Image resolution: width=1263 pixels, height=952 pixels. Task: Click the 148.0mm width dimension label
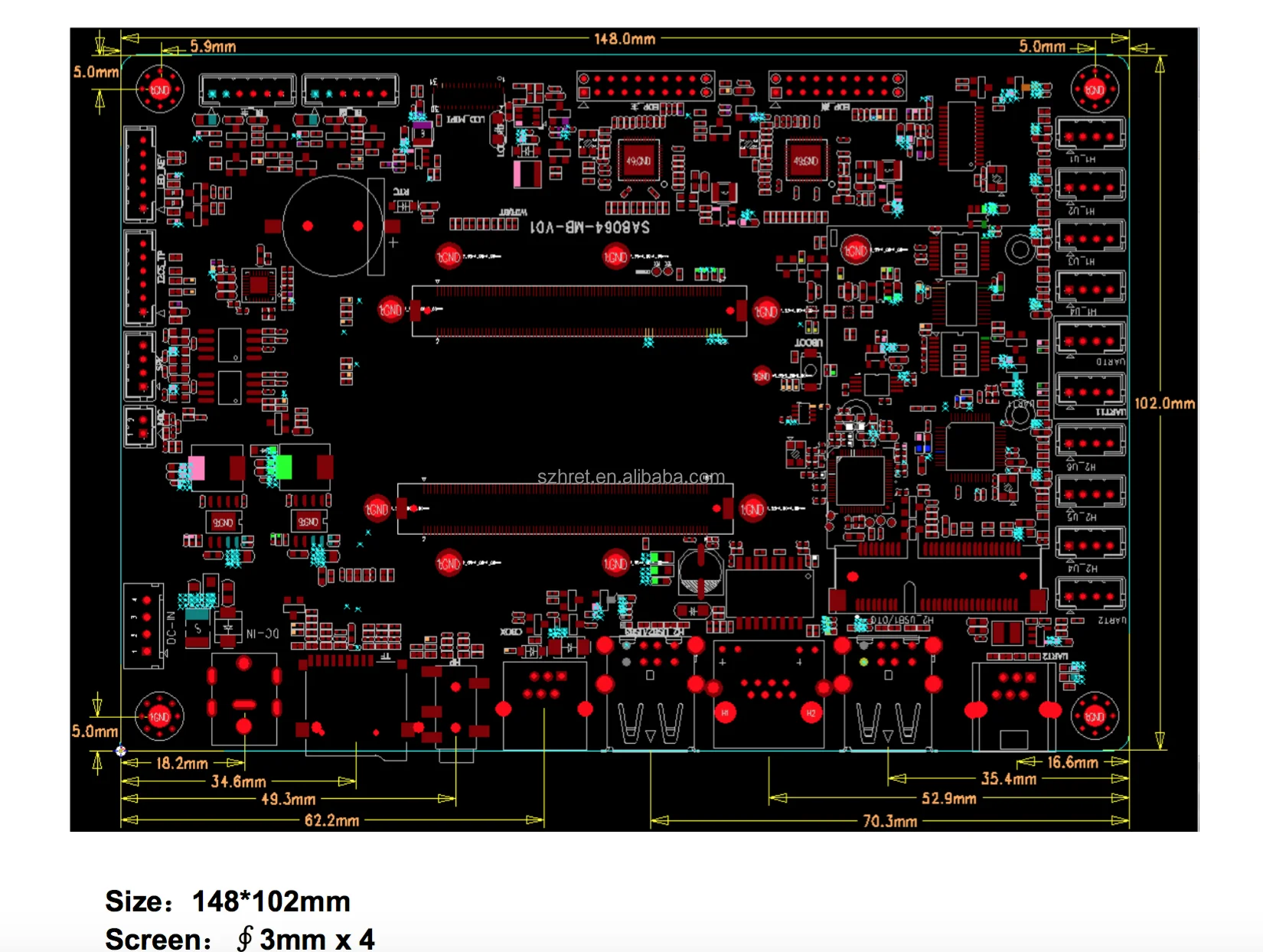pyautogui.click(x=625, y=39)
